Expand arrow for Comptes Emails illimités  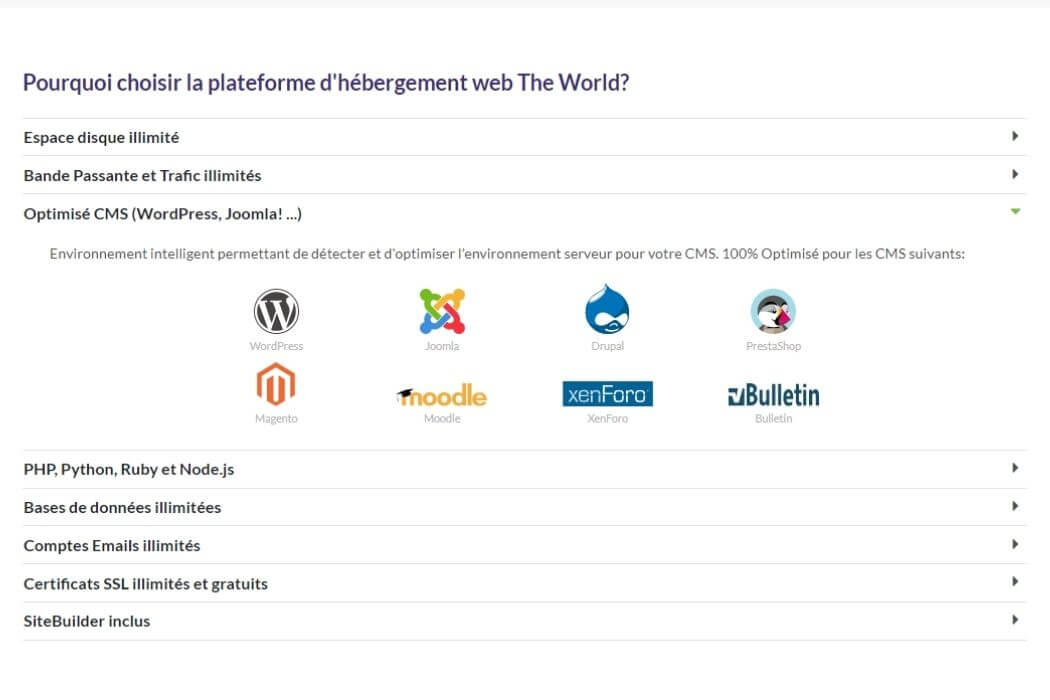1015,544
